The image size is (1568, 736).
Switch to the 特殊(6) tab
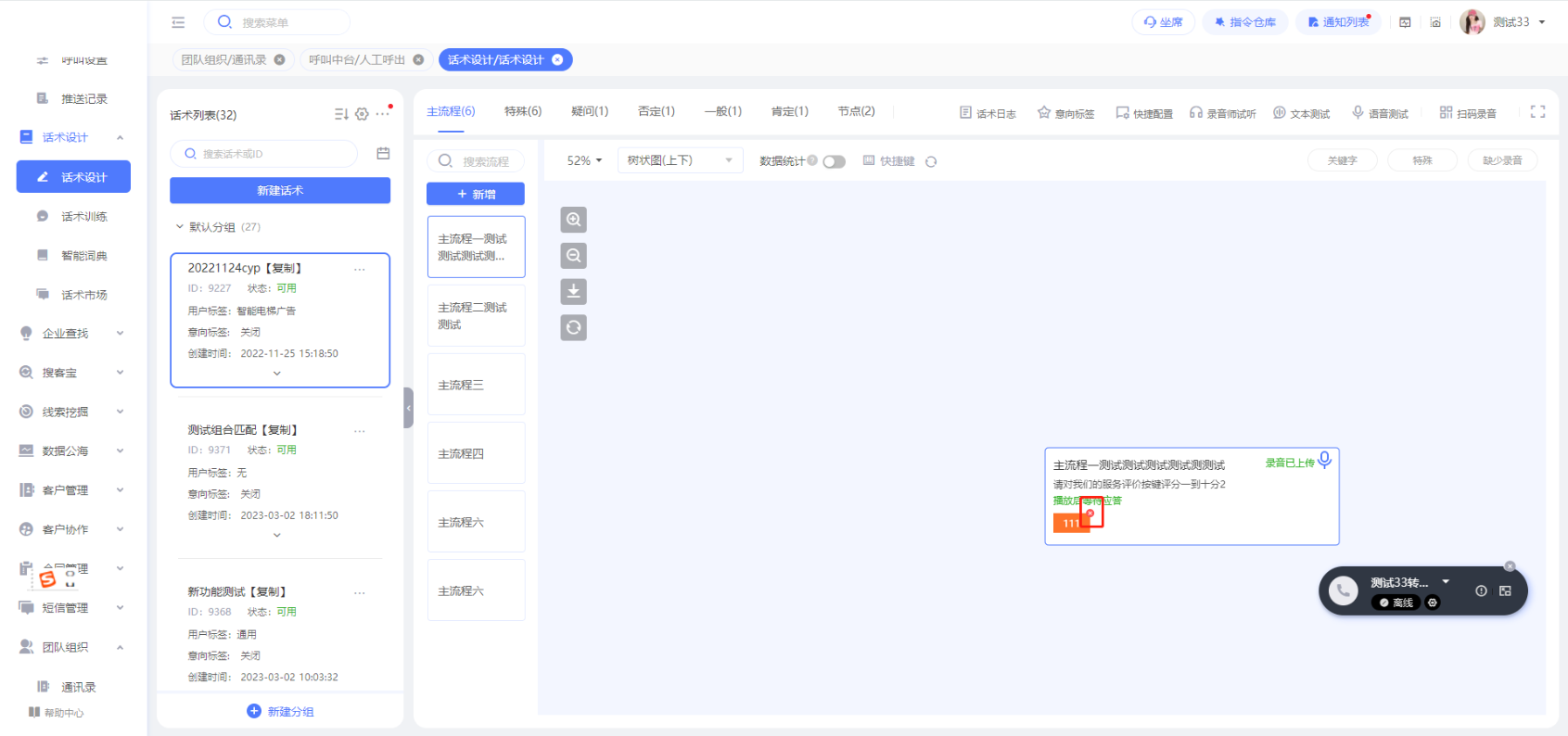click(x=522, y=111)
